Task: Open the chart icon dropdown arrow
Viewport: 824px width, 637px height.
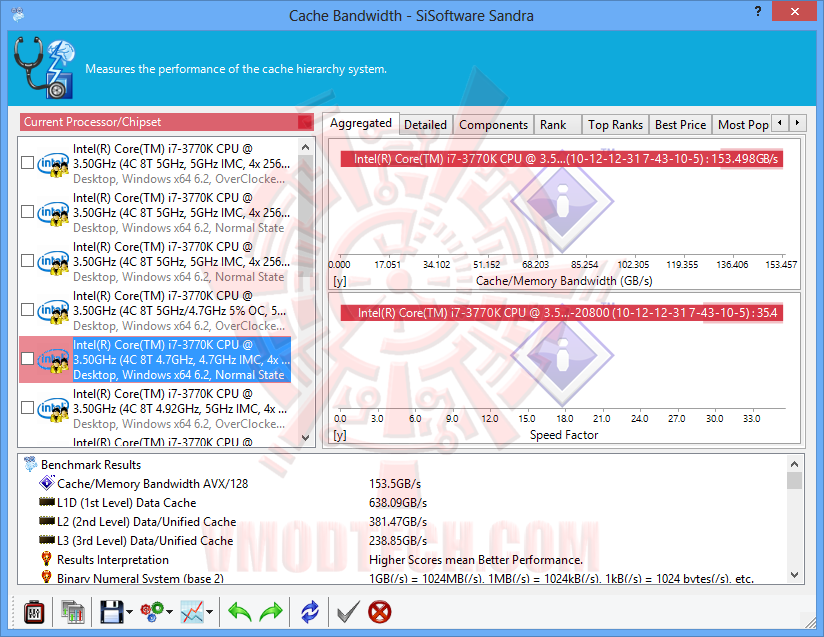Action: [209, 612]
